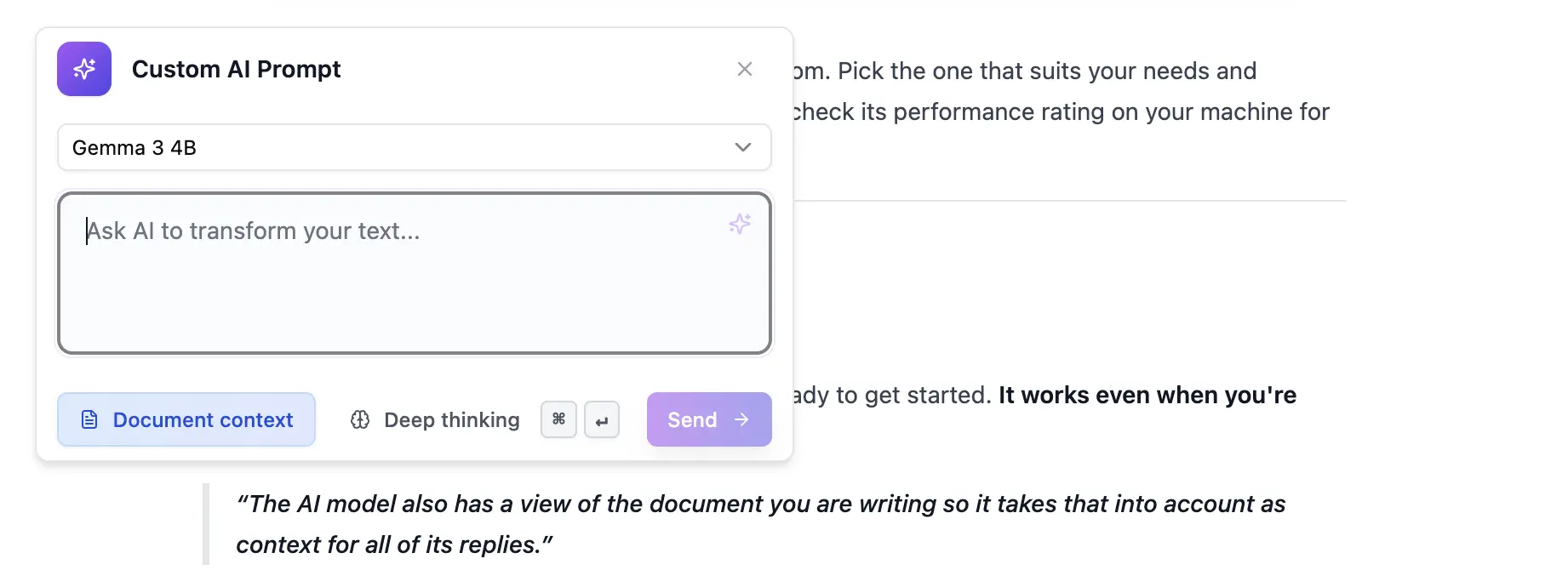1568x587 pixels.
Task: Click the Return key shortcut icon
Action: pyautogui.click(x=602, y=420)
